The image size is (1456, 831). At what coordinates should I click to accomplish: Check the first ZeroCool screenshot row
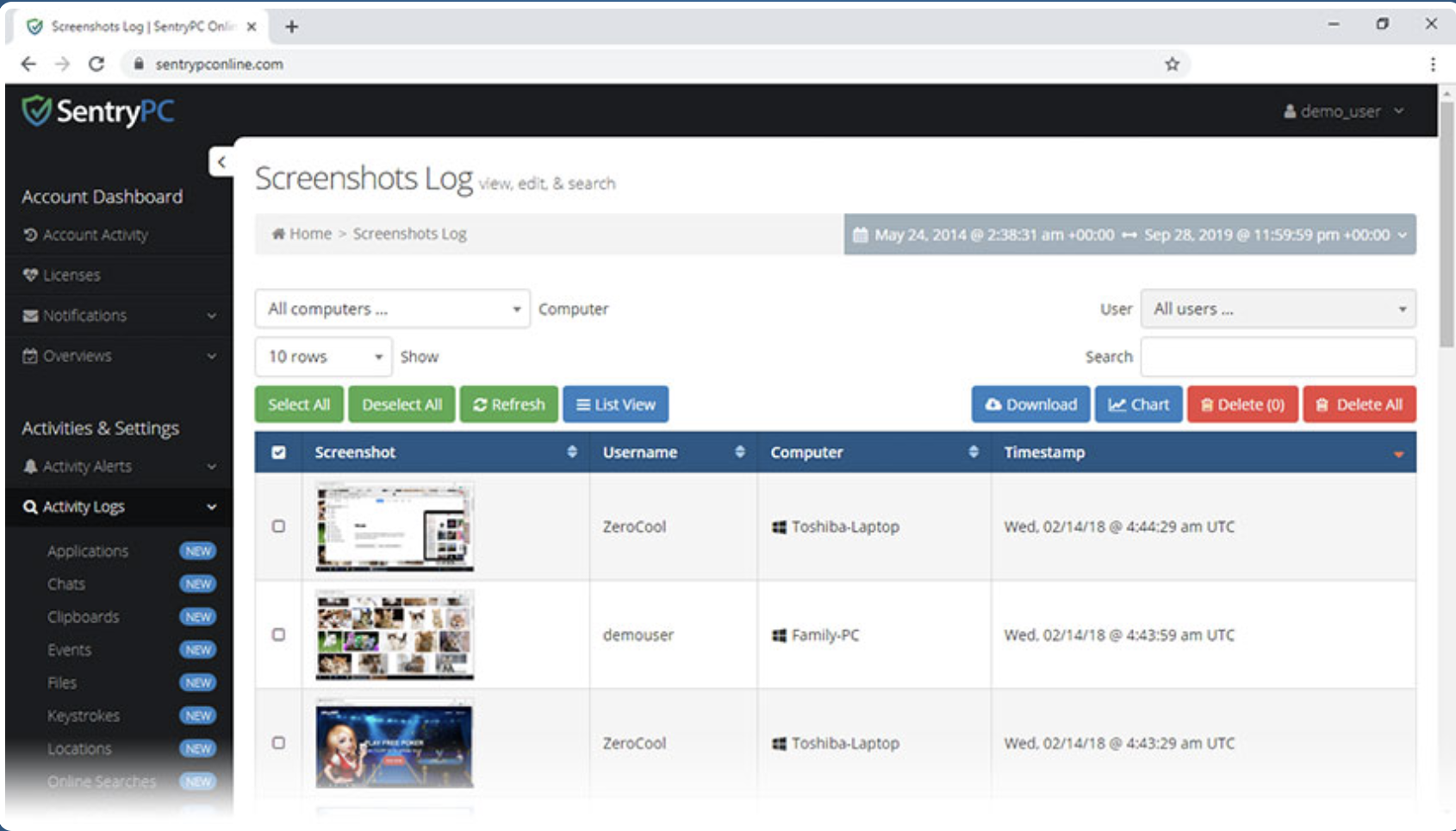click(277, 527)
